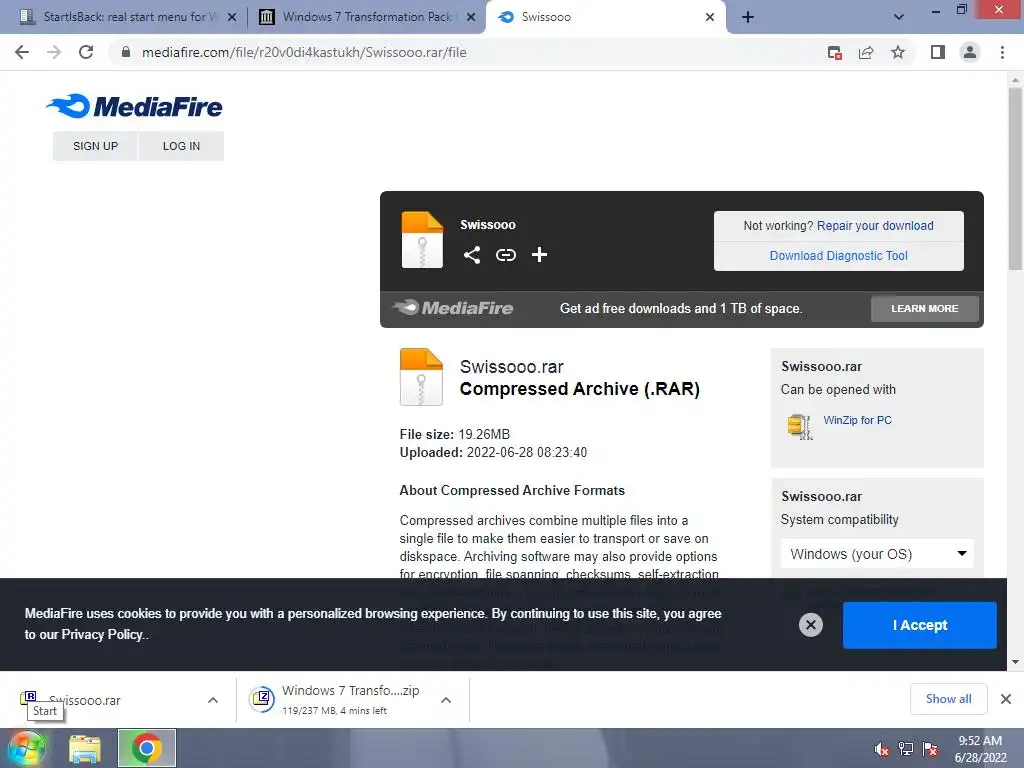Click the Uploaded: 2022-06-28 08:23:40 text

point(493,452)
